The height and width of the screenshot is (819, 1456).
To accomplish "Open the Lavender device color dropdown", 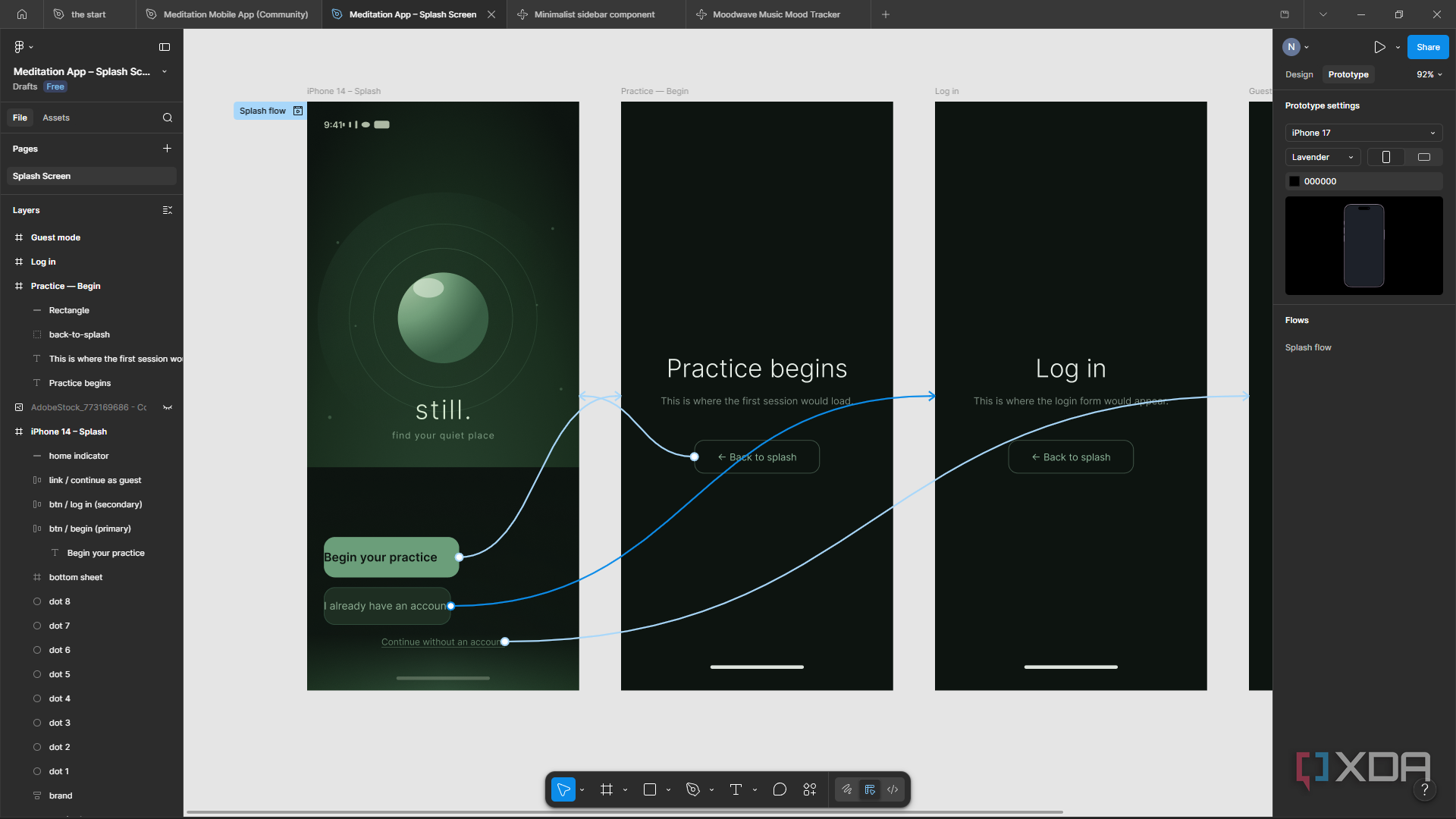I will [x=1323, y=157].
